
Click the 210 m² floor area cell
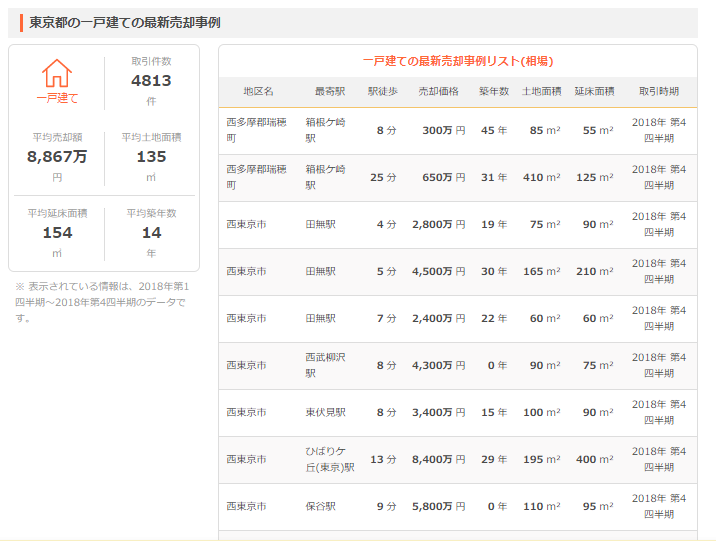[595, 272]
